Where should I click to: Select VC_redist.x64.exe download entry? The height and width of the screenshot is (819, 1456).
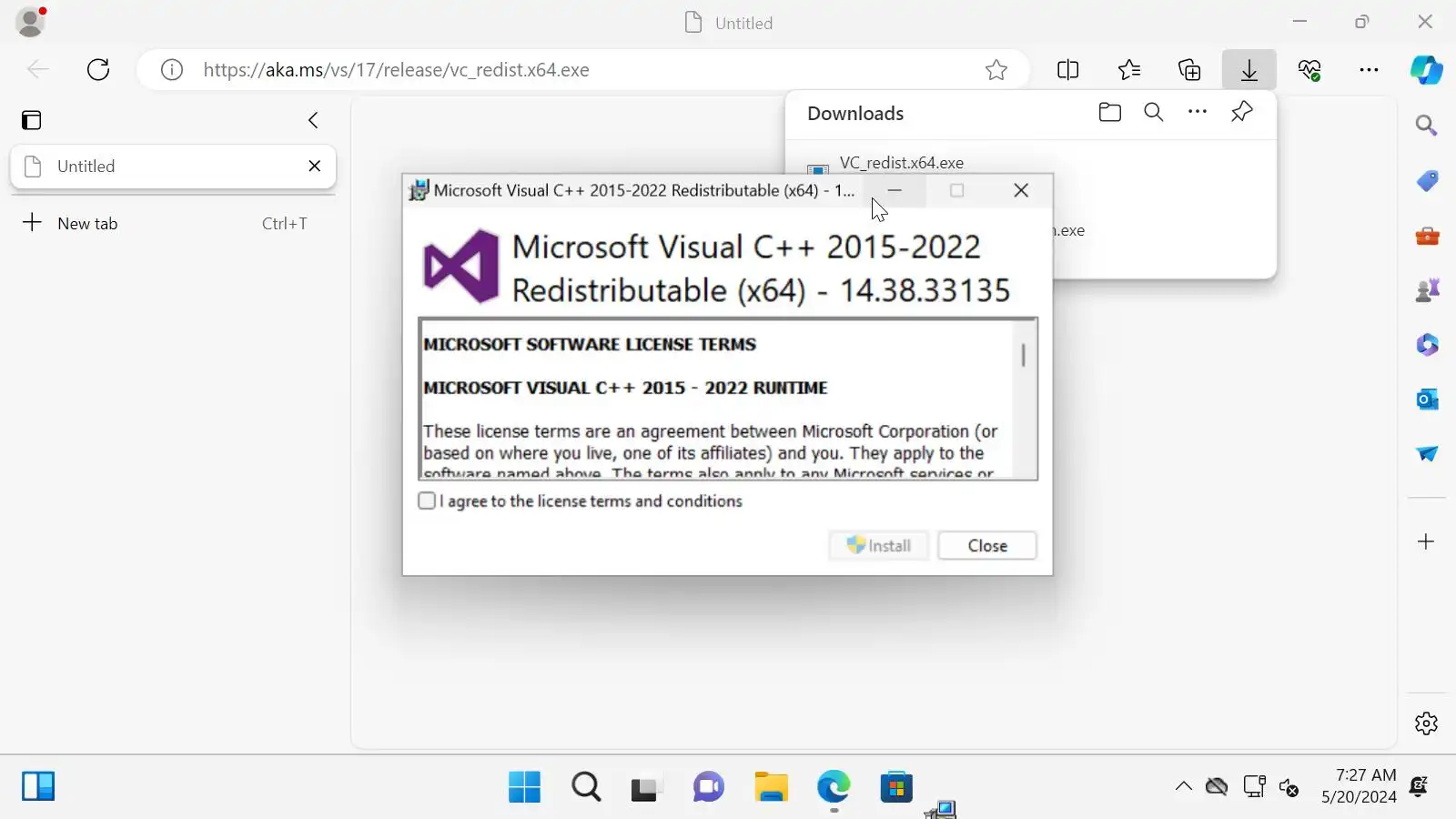click(x=901, y=163)
